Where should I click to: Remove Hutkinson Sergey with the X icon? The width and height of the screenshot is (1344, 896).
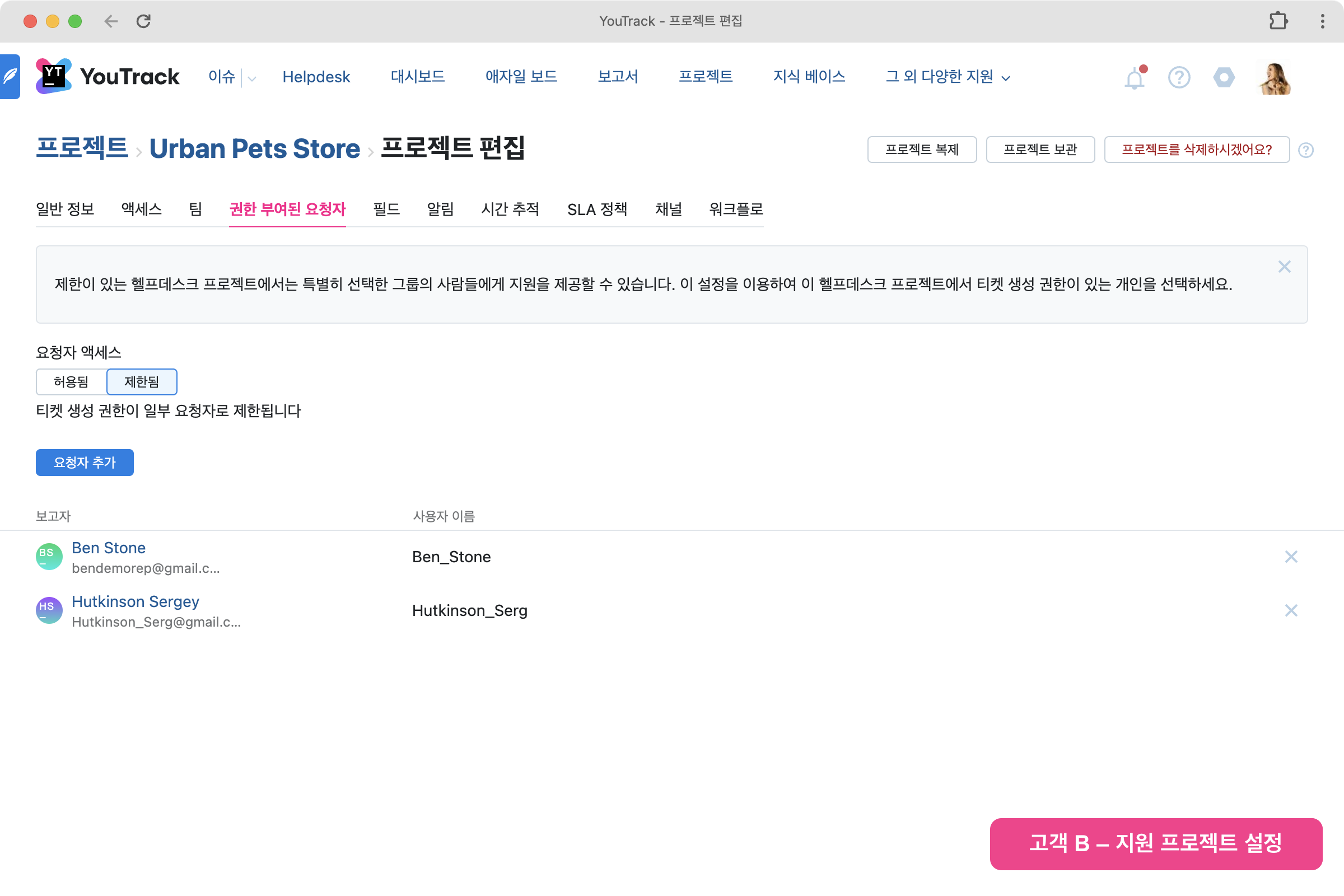coord(1290,610)
